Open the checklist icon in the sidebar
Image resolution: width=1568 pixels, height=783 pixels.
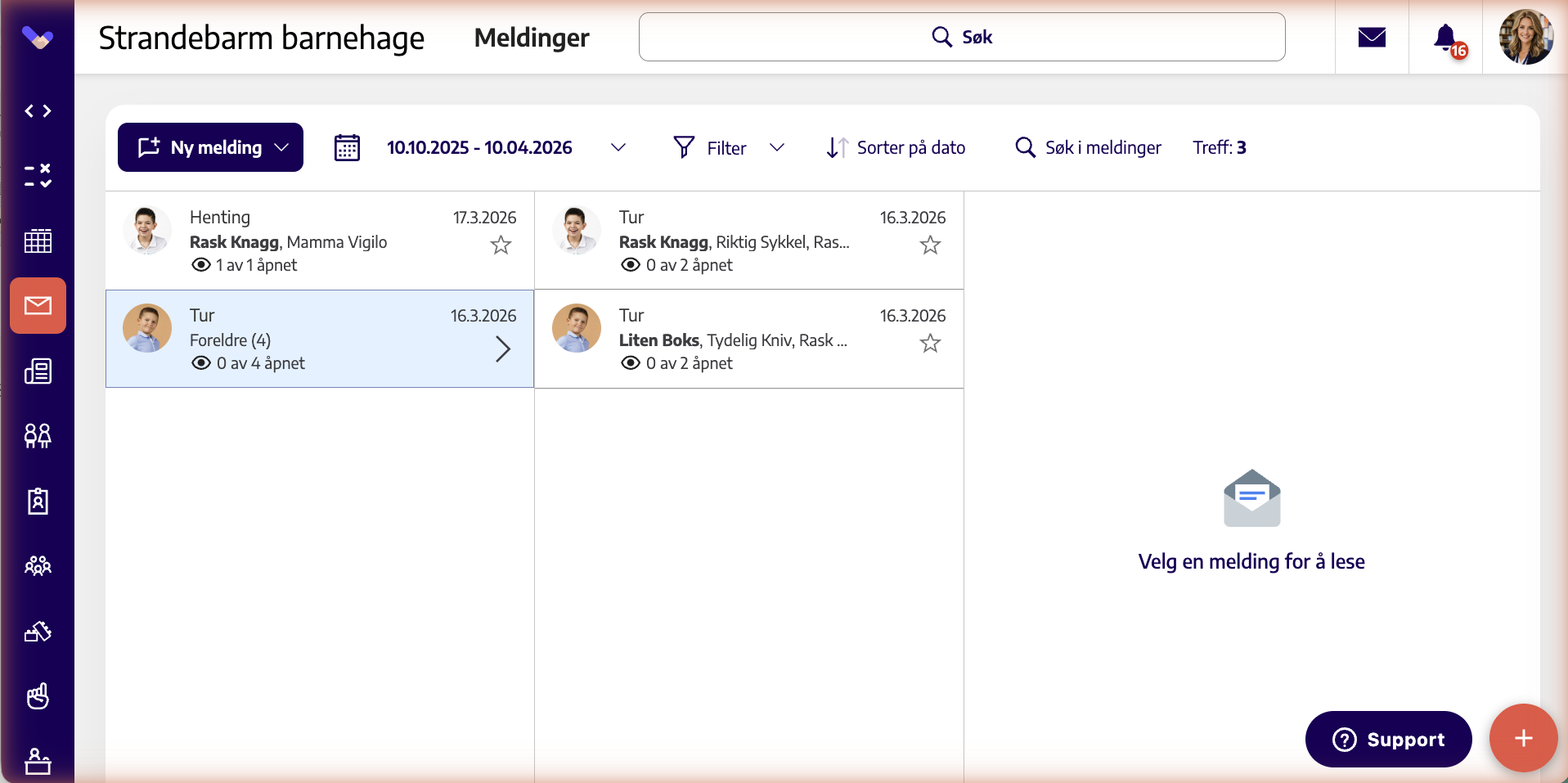click(x=38, y=175)
